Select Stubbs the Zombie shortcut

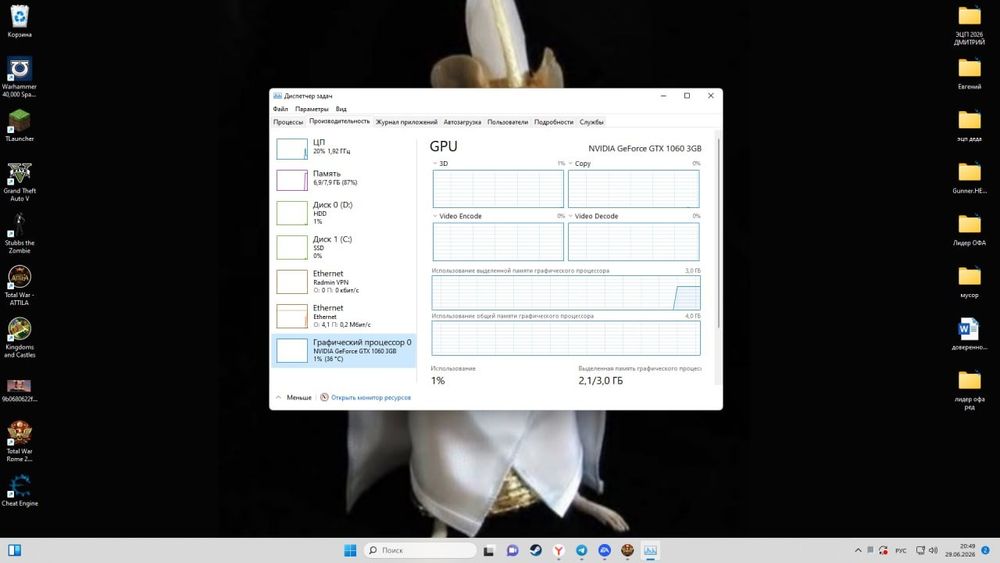[19, 233]
